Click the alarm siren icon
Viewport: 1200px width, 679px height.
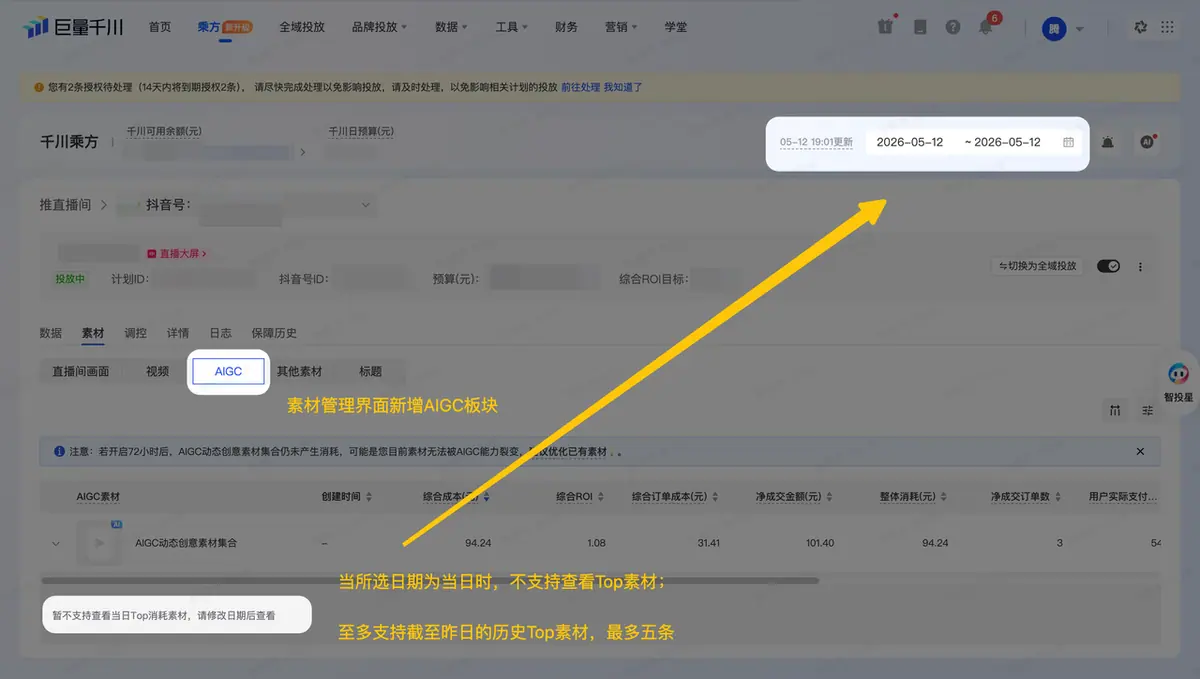tap(1108, 142)
